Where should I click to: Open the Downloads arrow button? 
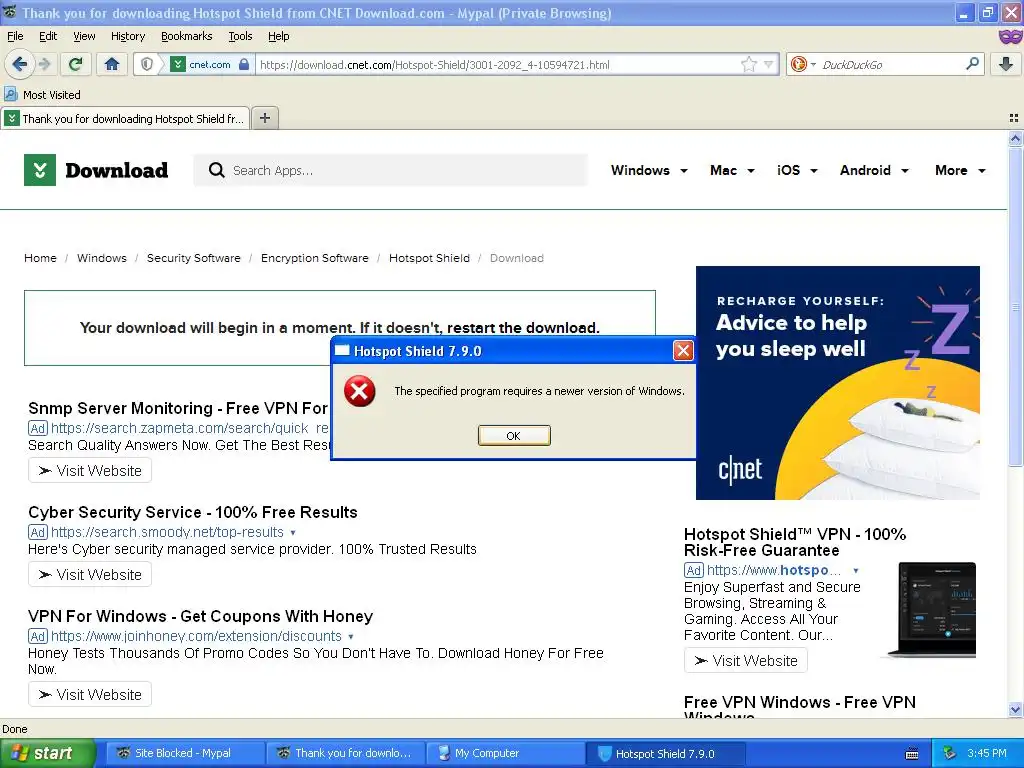point(1006,64)
